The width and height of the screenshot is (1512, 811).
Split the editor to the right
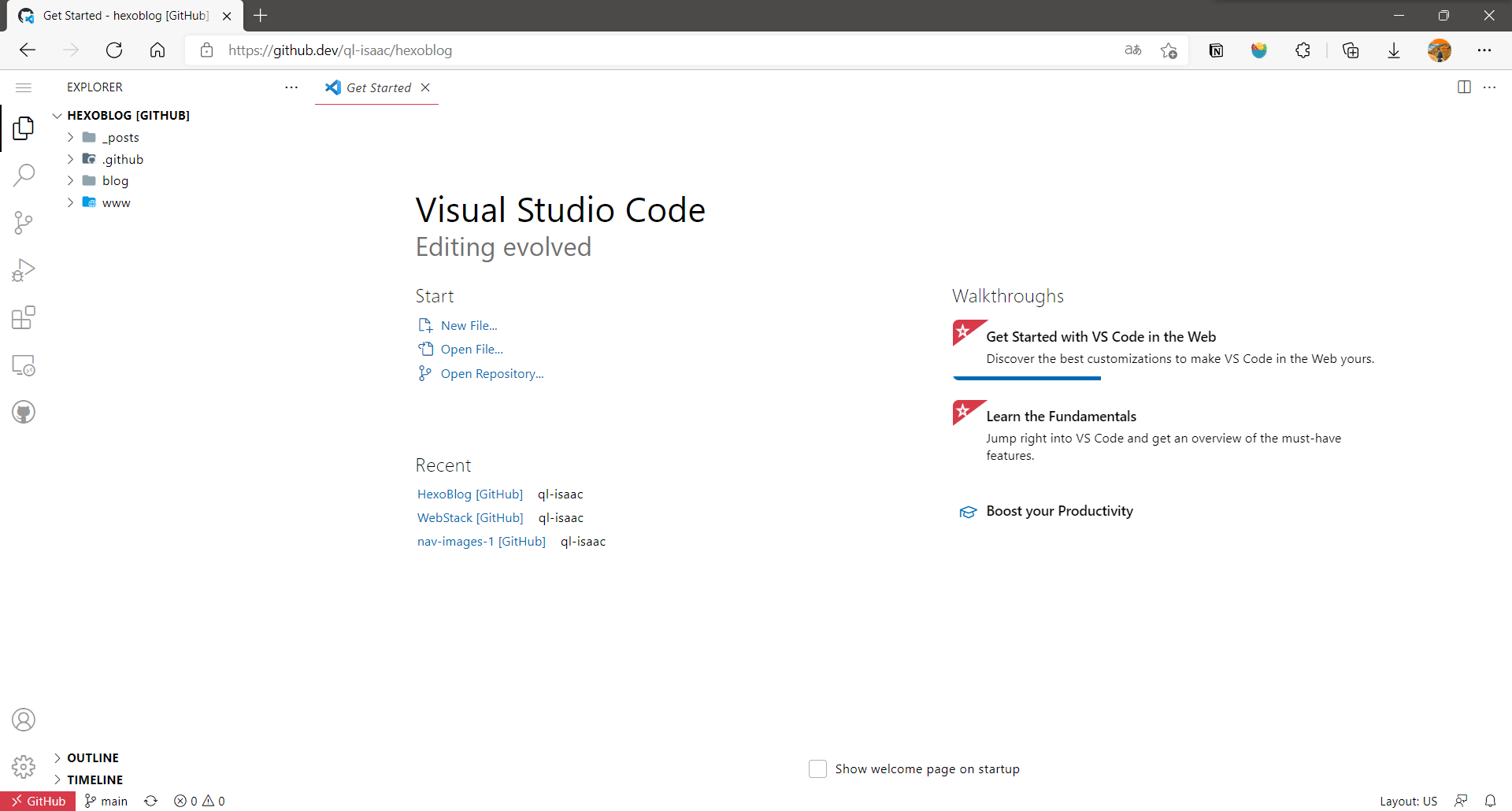tap(1464, 87)
